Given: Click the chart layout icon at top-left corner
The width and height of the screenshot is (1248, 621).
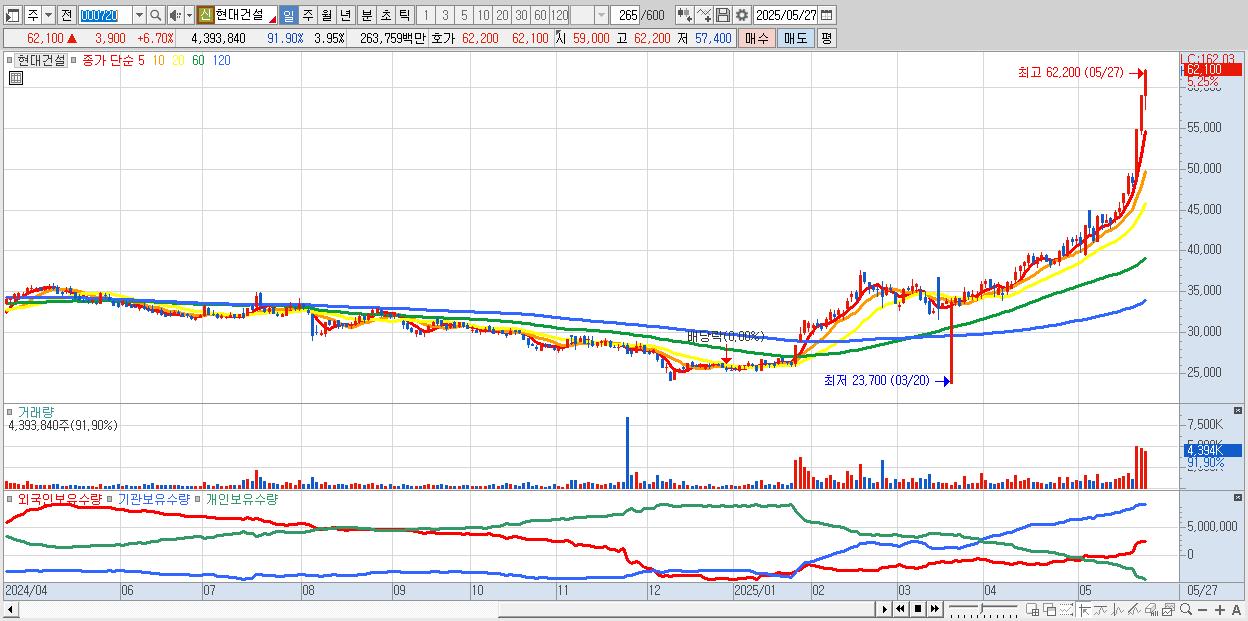Looking at the screenshot, I should tap(13, 15).
